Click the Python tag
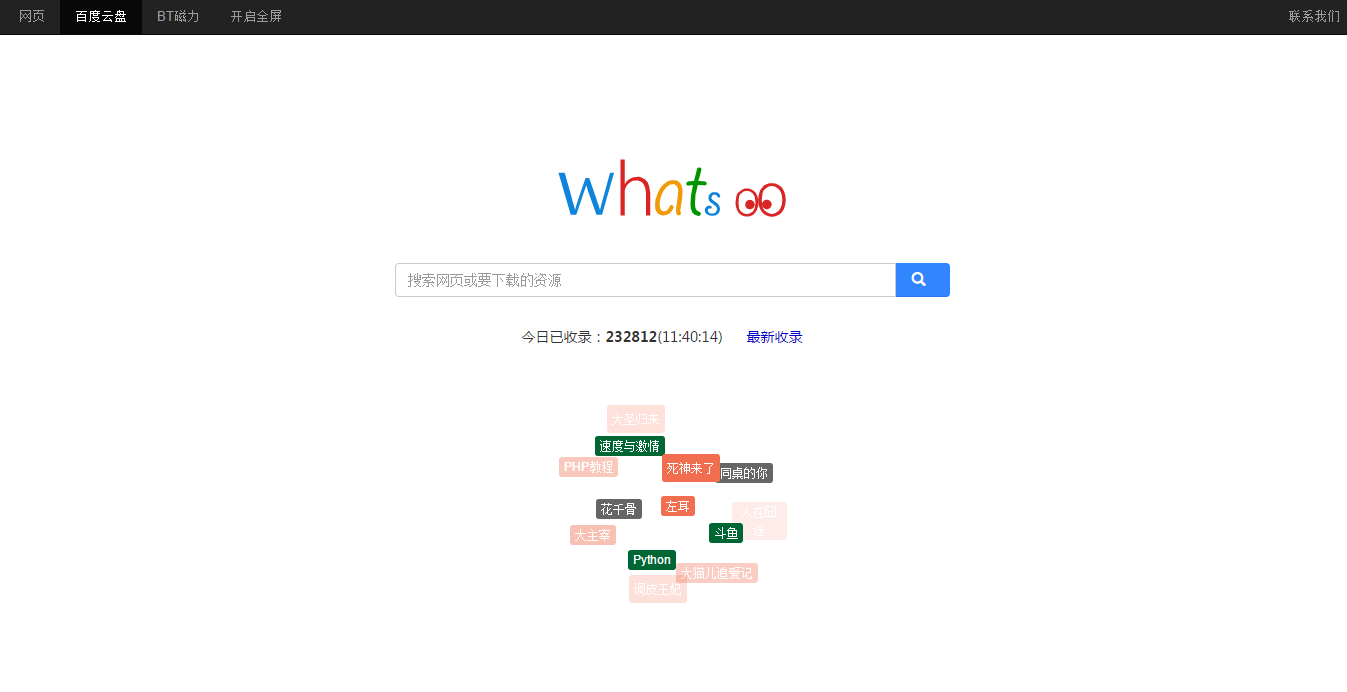The height and width of the screenshot is (692, 1347). 651,560
